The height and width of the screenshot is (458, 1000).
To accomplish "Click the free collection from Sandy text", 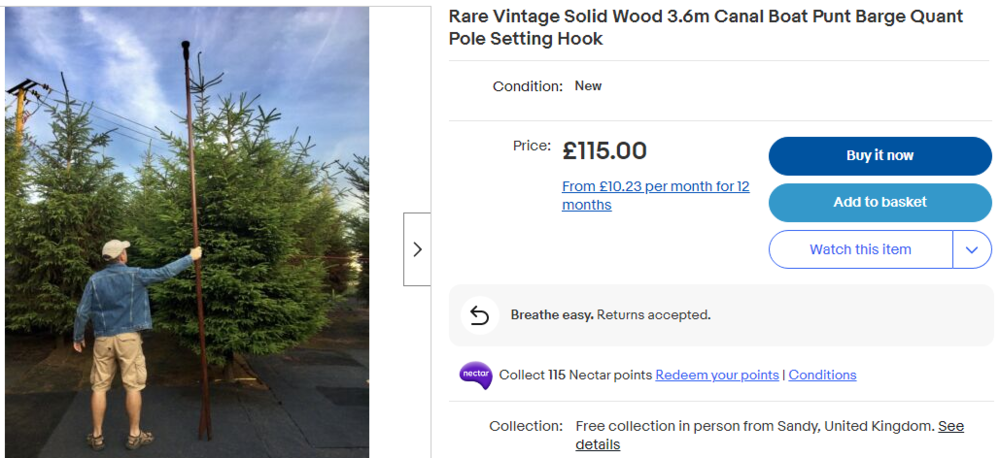I will [754, 426].
